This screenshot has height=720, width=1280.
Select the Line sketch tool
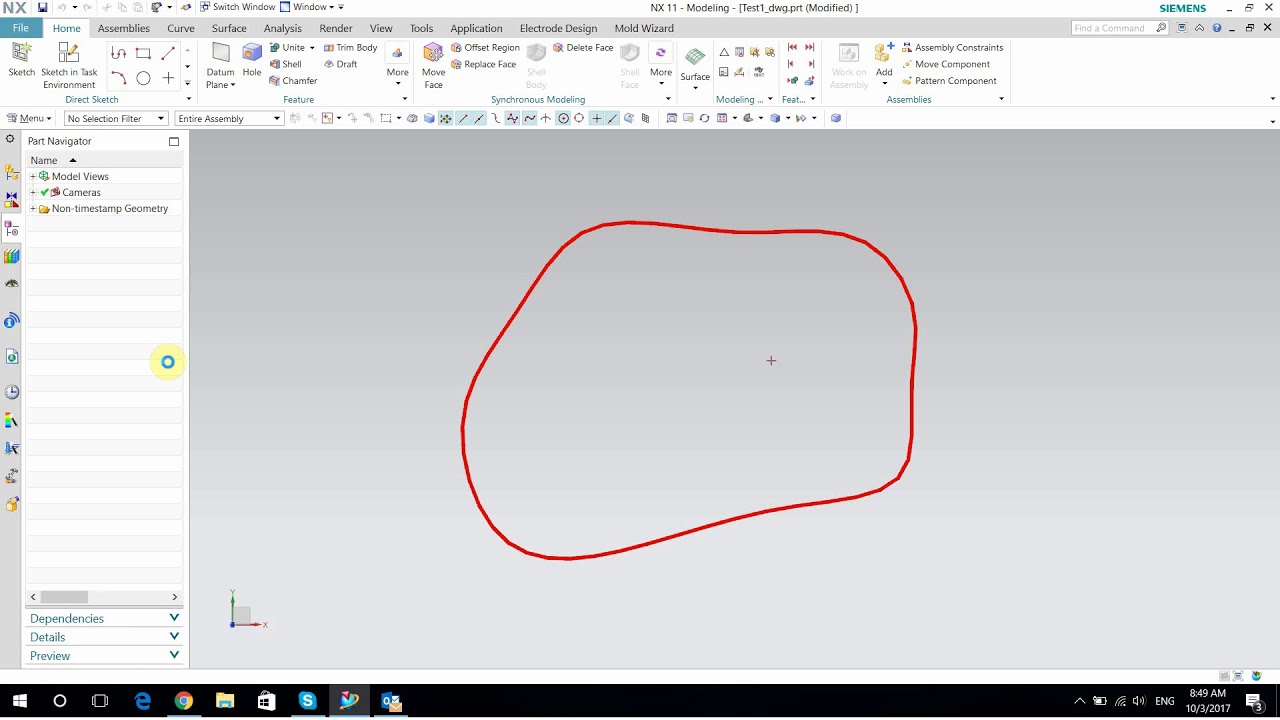point(168,53)
